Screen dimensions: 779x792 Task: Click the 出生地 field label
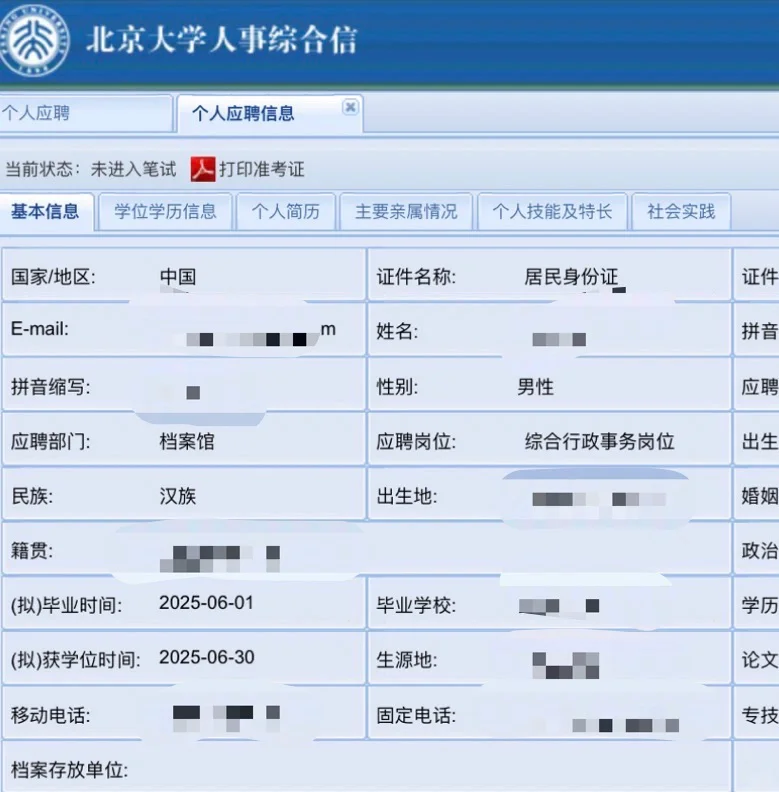coord(407,497)
